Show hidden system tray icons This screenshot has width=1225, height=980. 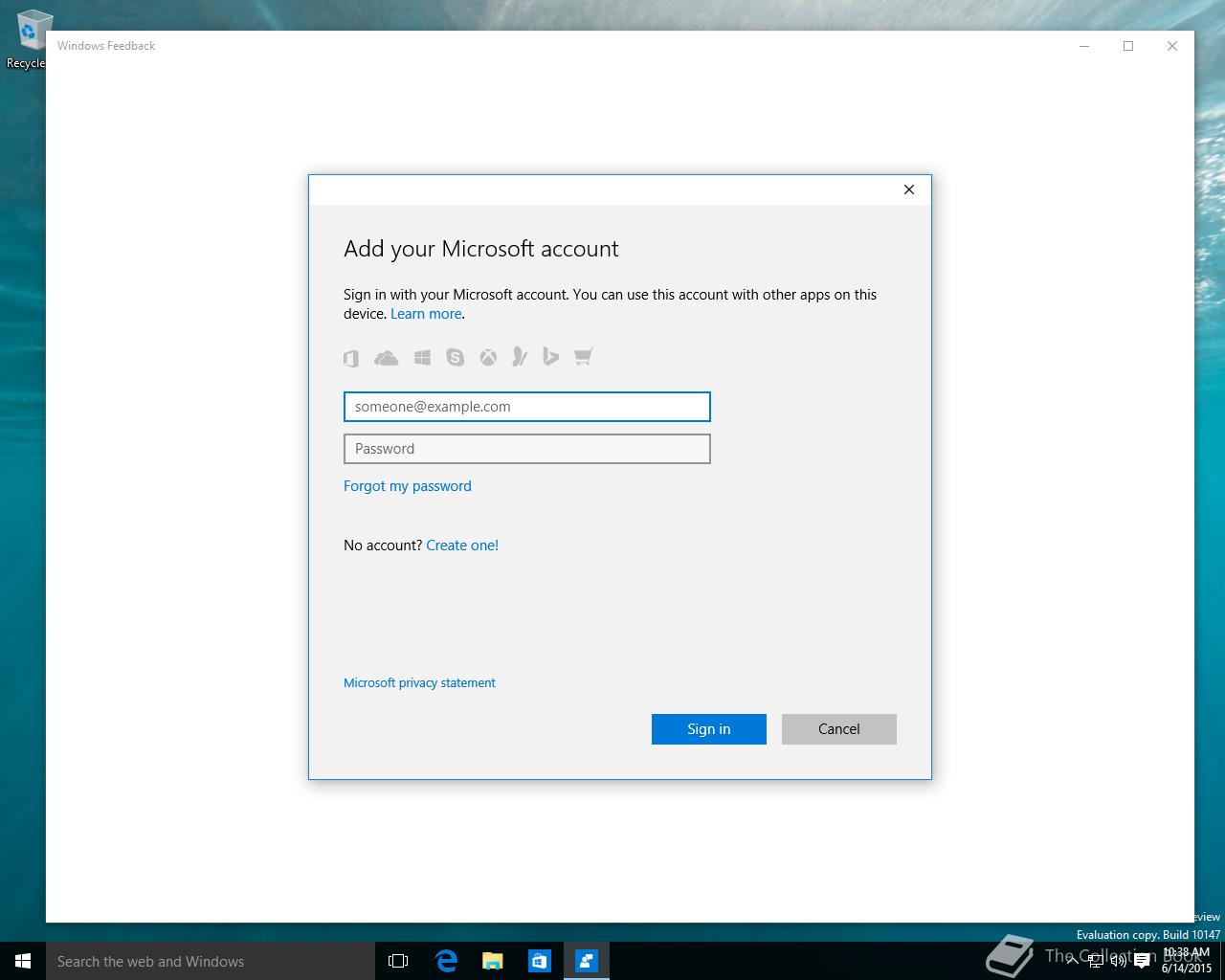[x=1073, y=961]
